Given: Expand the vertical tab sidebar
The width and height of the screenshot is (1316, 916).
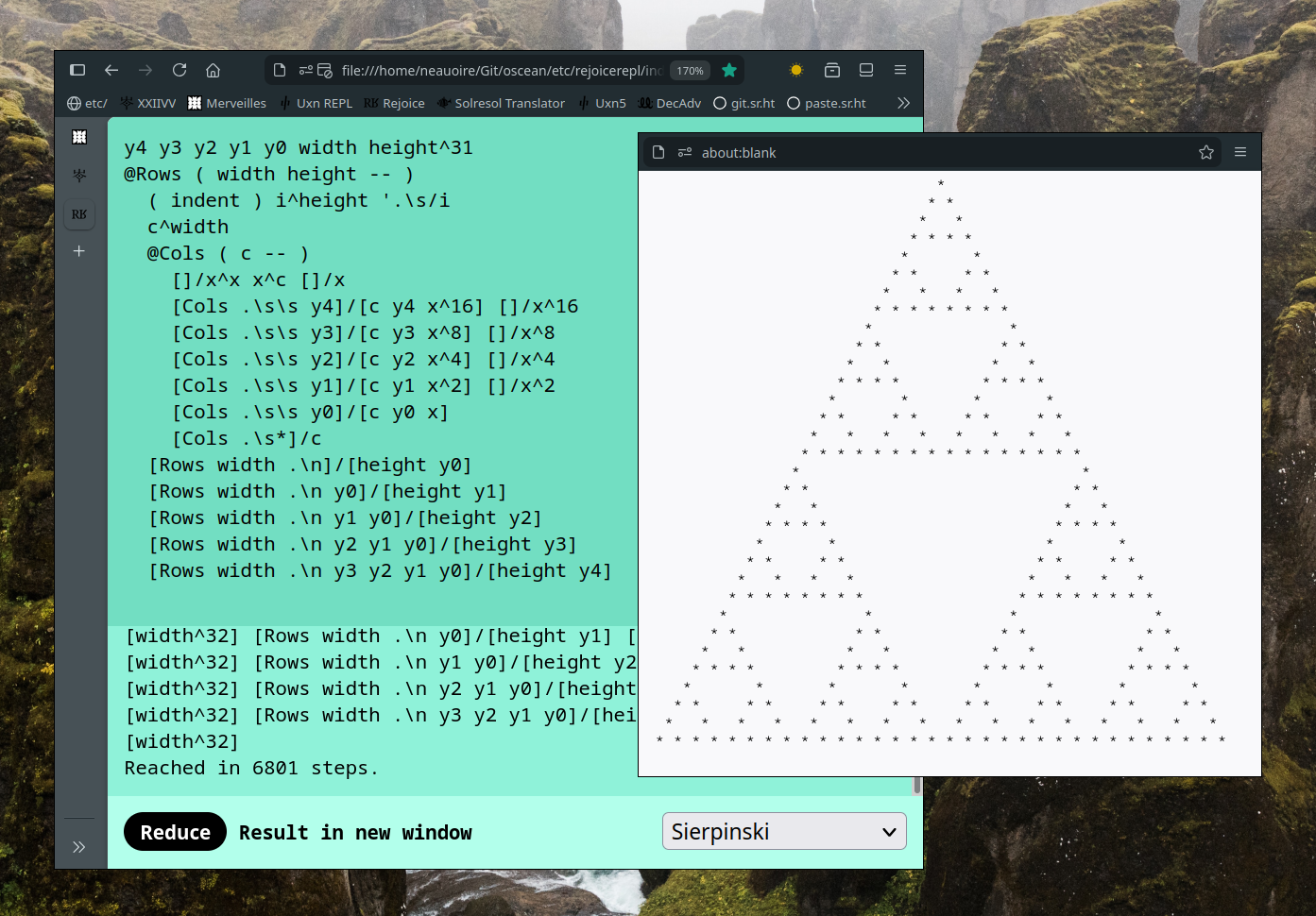Looking at the screenshot, I should (x=79, y=846).
